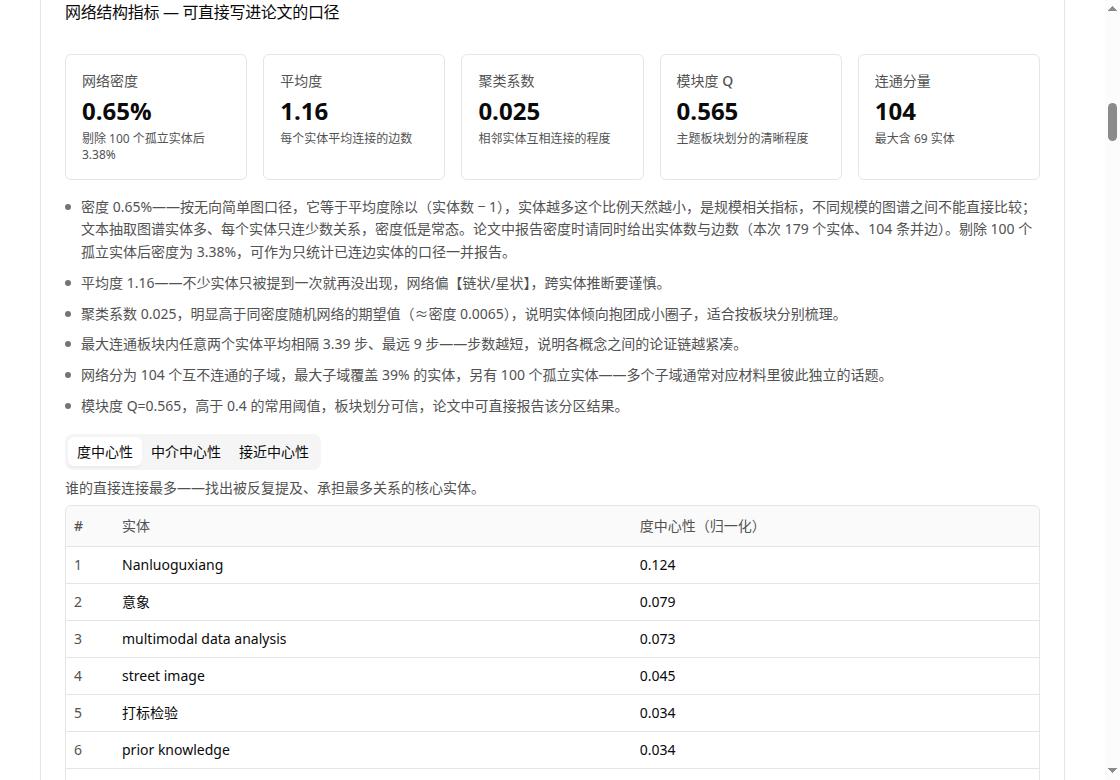Image resolution: width=1120 pixels, height=780 pixels.
Task: Click the # column header
Action: [x=79, y=526]
